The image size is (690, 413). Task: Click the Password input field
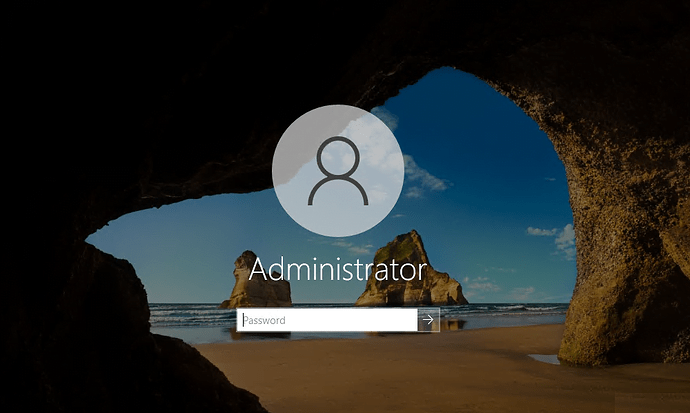tap(327, 320)
